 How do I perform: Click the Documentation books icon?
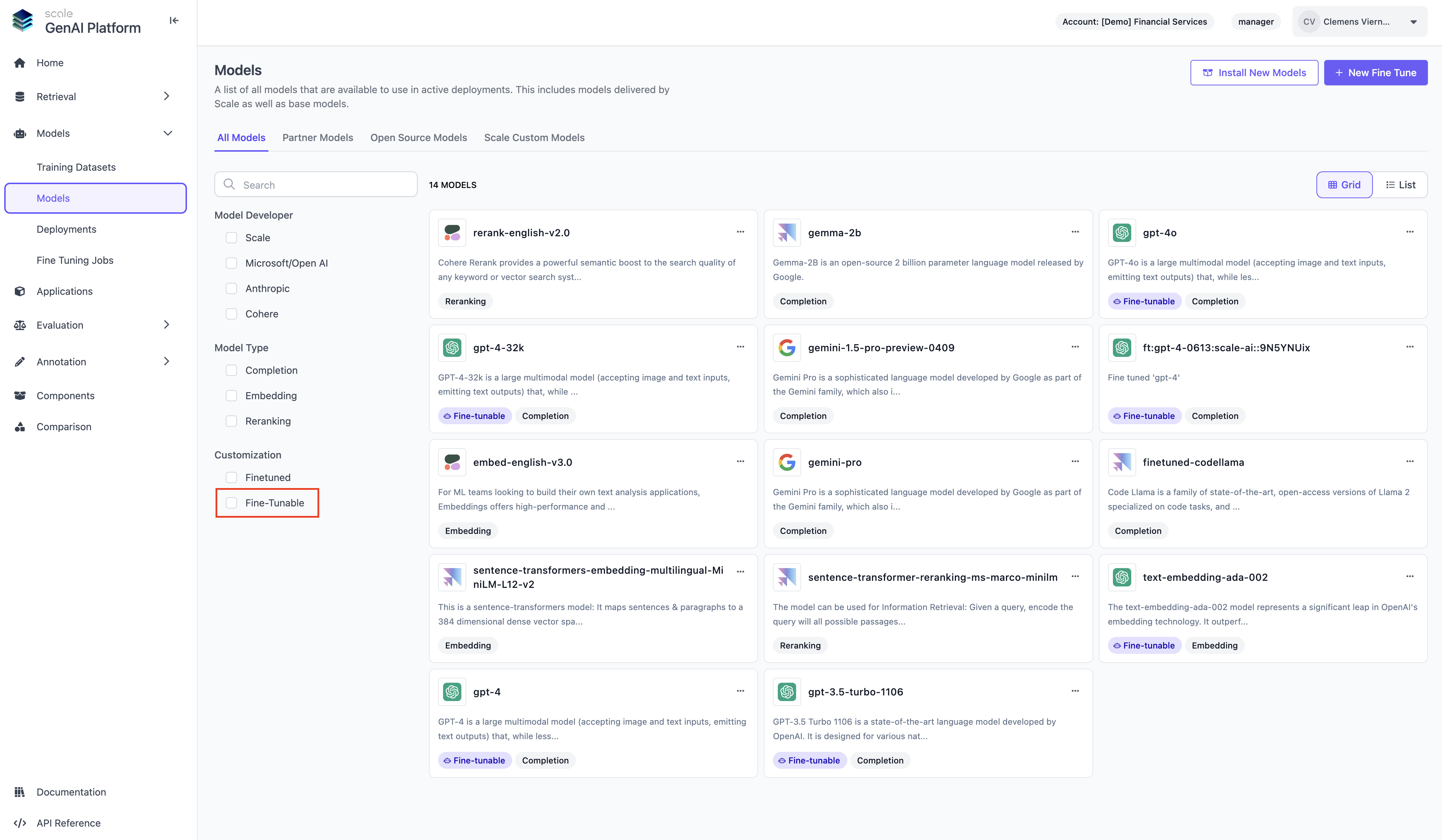[20, 792]
